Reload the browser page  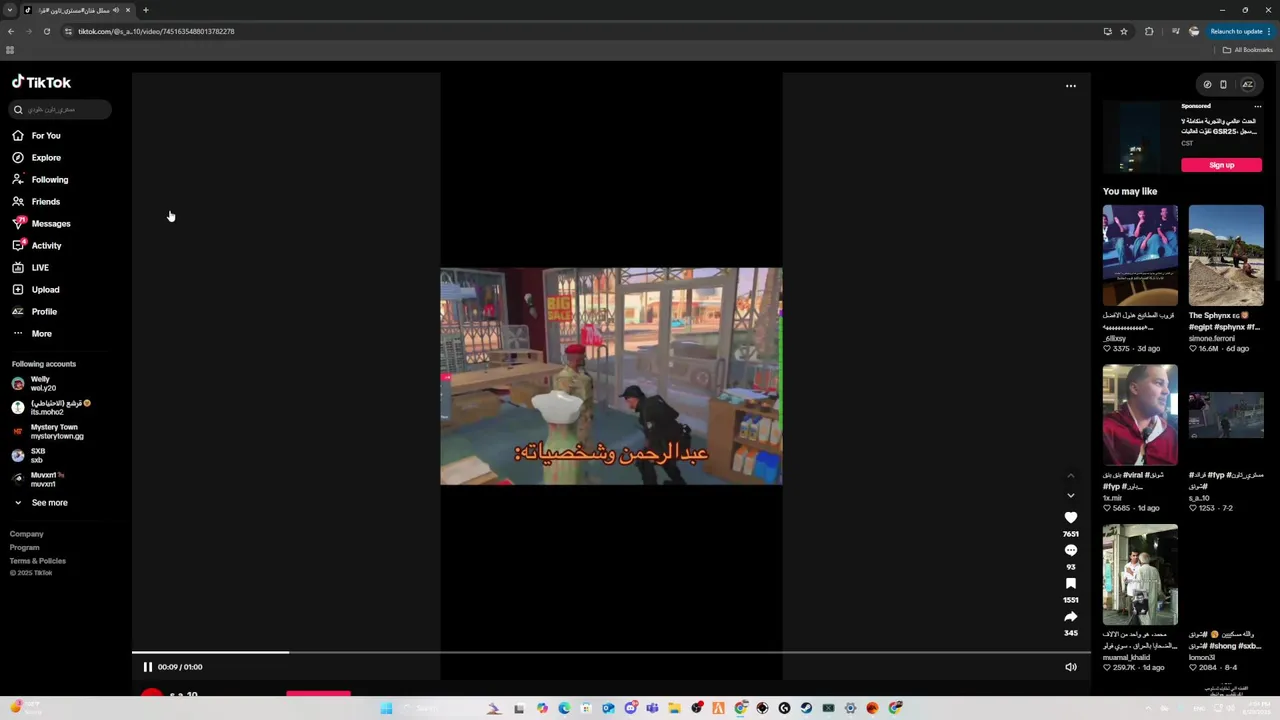46,31
